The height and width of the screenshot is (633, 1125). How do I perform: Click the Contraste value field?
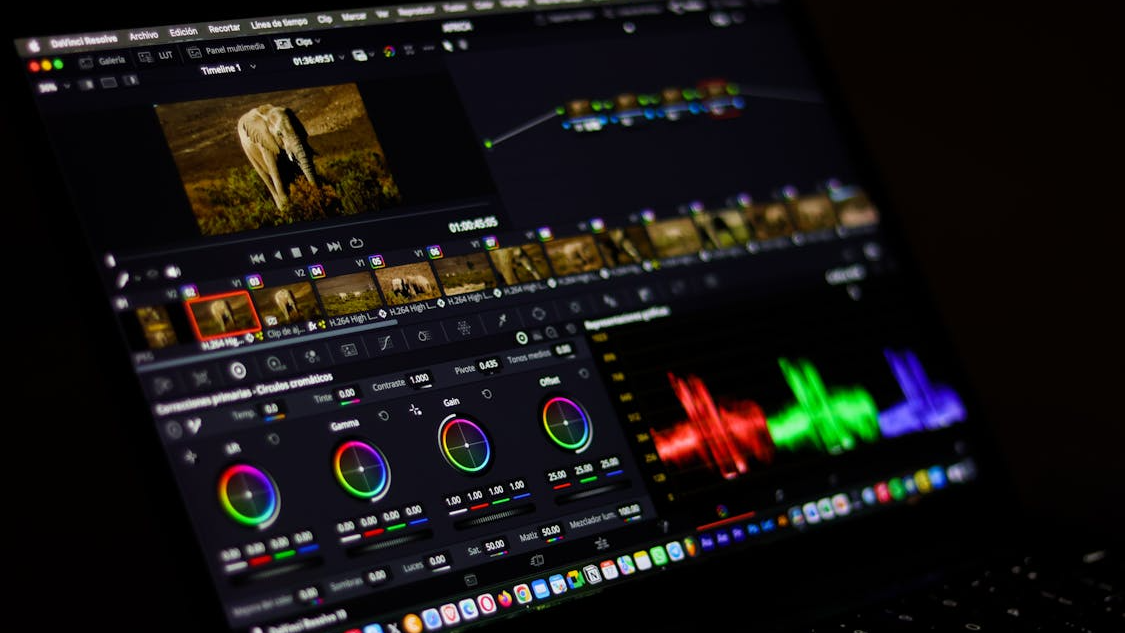(419, 378)
